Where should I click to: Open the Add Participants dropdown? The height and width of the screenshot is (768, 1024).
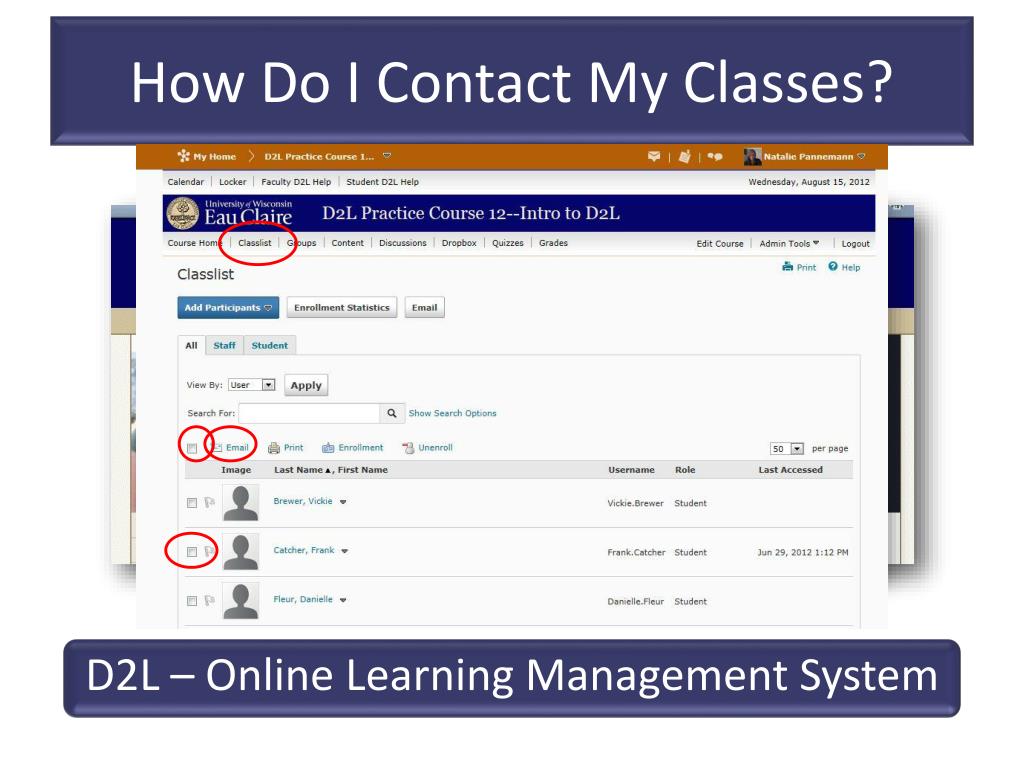pyautogui.click(x=228, y=308)
